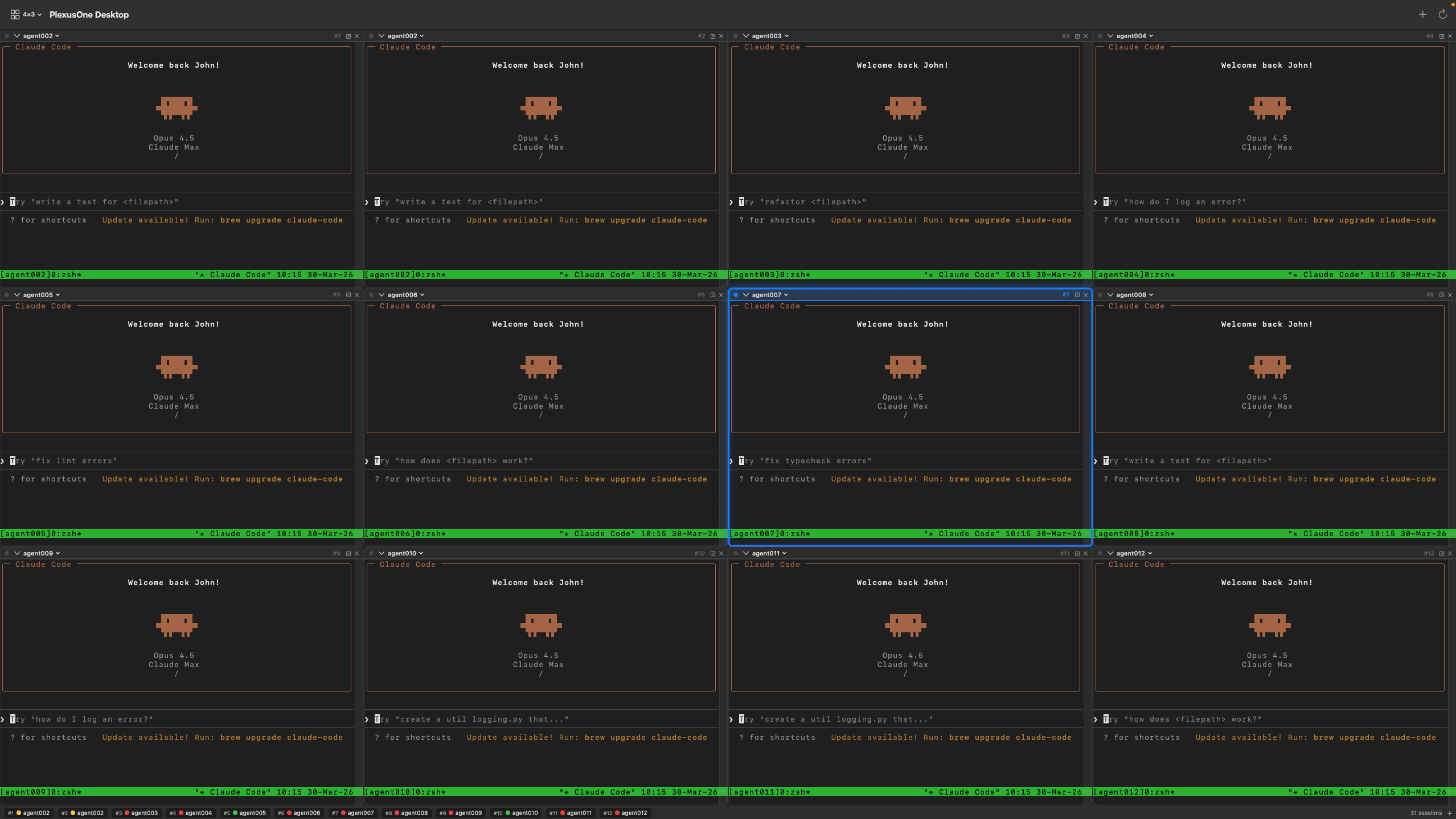Viewport: 1456px width, 819px height.
Task: Pop out pane #3 agent003
Action: (1077, 36)
